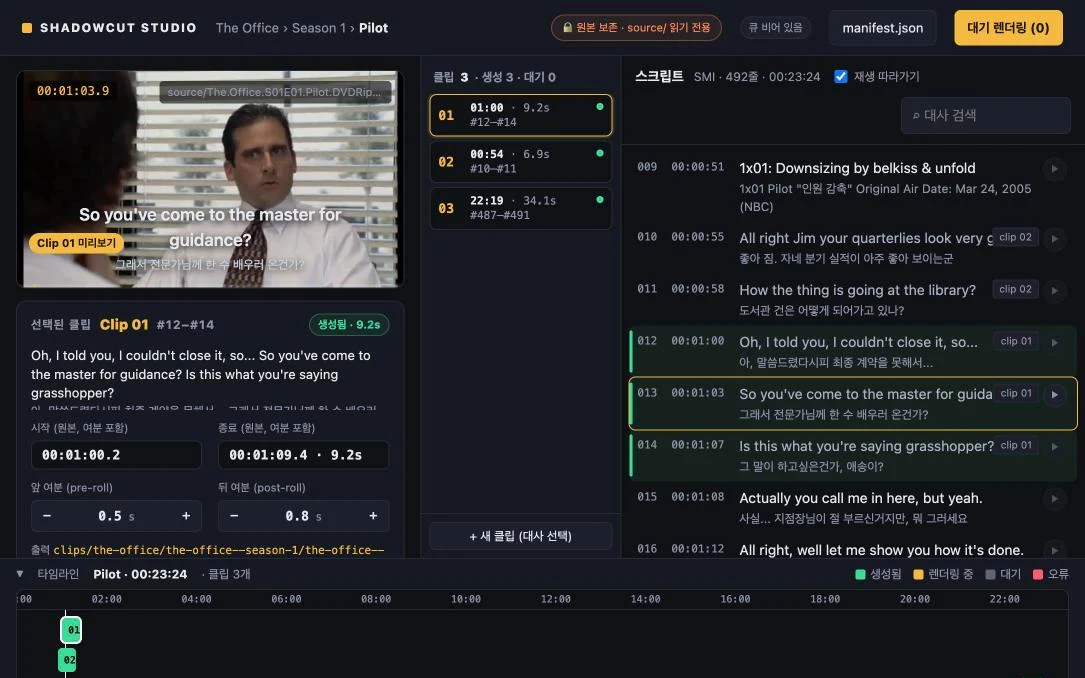This screenshot has height=678, width=1085.
Task: Click pre-roll value 0.5 s
Action: coord(116,516)
